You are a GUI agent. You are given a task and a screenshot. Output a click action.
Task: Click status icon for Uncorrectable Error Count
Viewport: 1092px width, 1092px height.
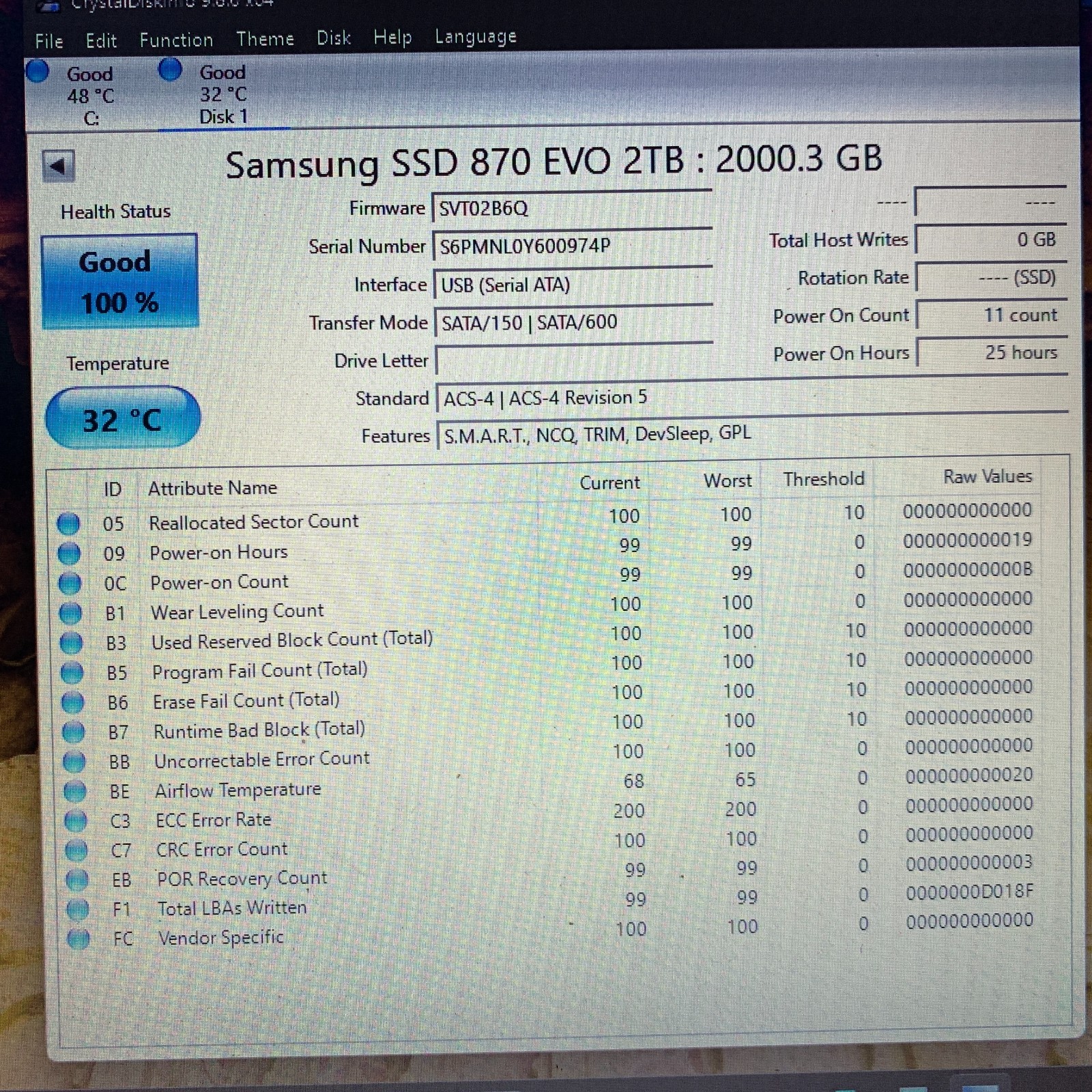74,762
